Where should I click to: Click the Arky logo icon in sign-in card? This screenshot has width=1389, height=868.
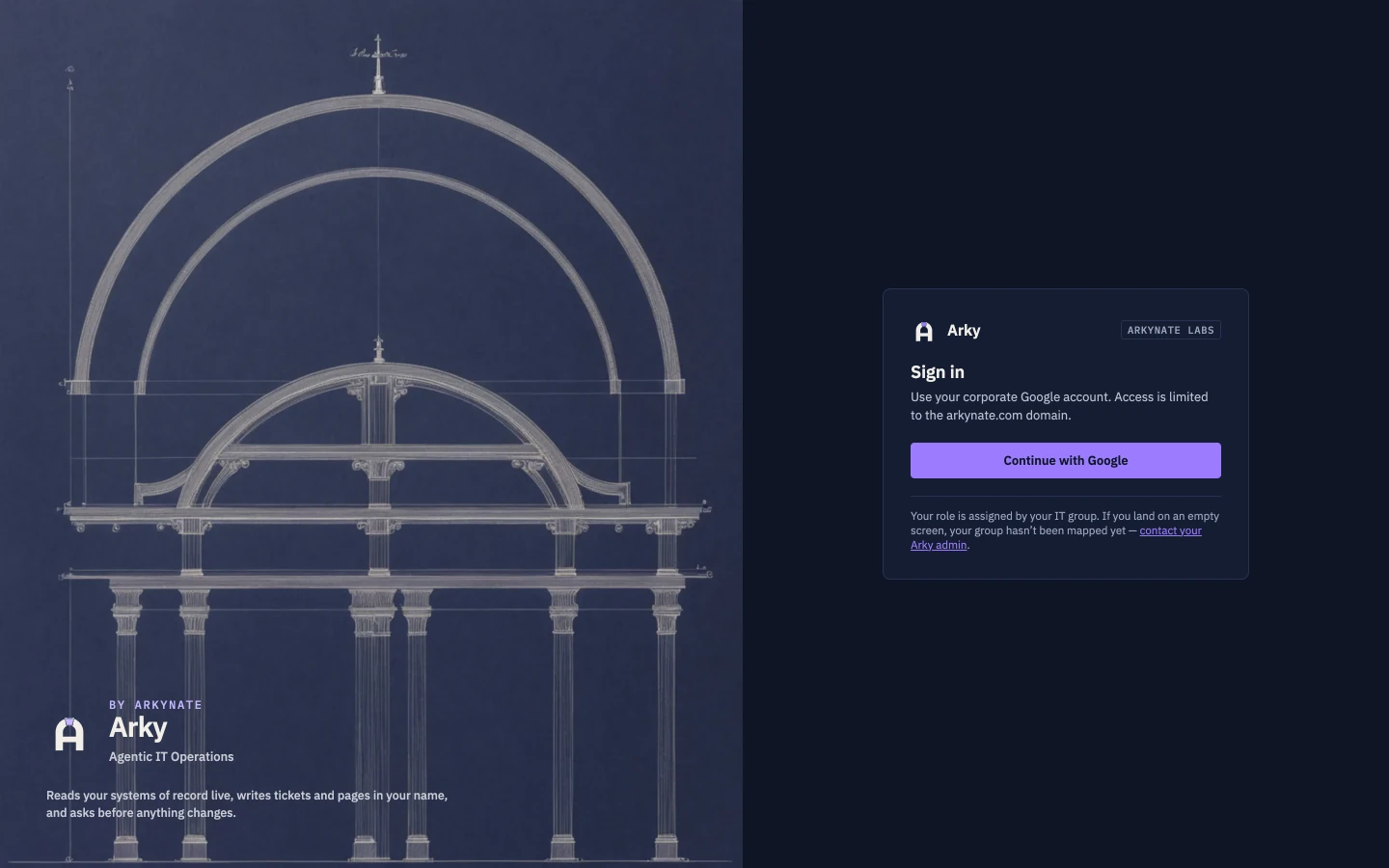click(923, 331)
